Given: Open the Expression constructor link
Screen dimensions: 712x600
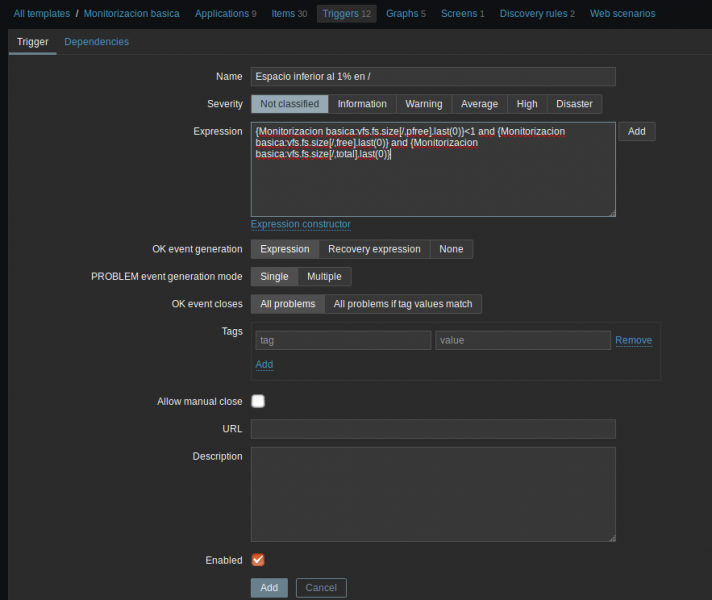Looking at the screenshot, I should tap(300, 224).
